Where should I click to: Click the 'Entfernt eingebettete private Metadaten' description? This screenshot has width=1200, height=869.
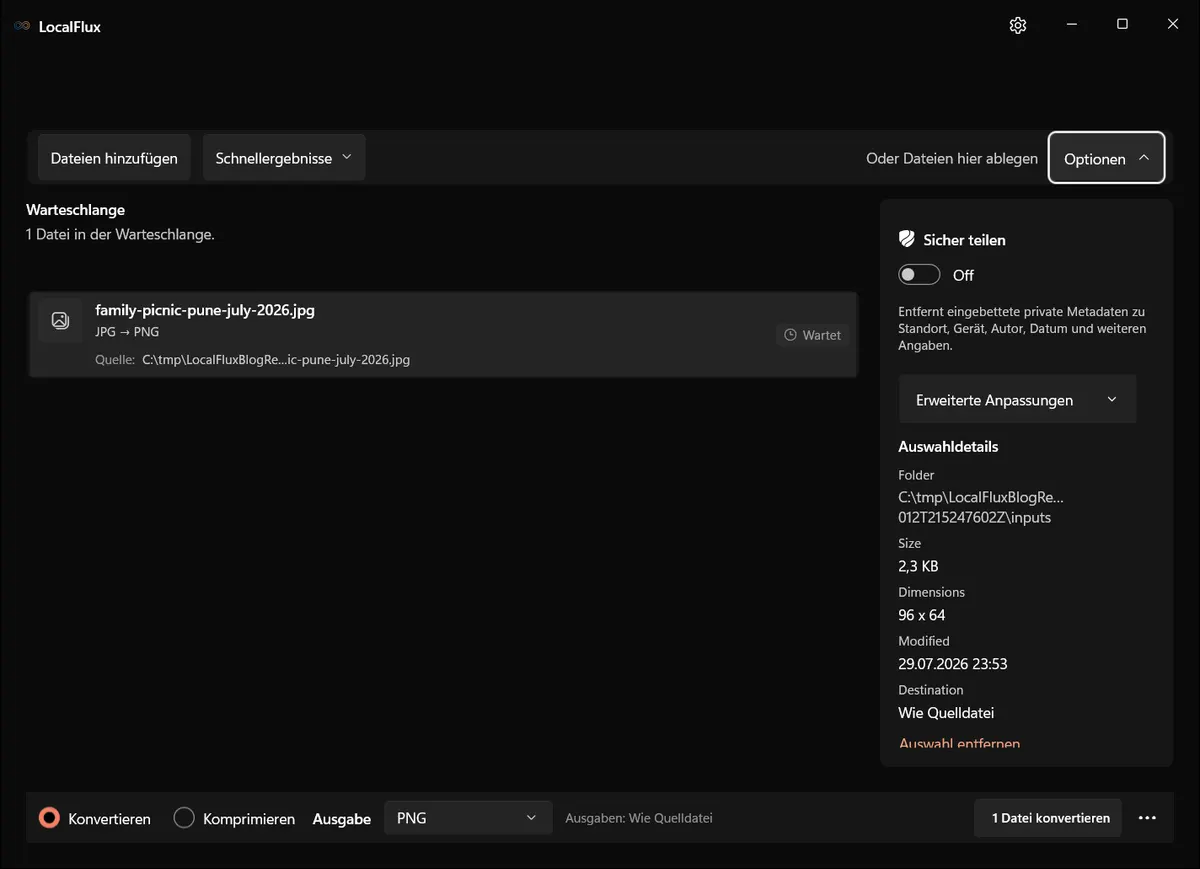[1022, 329]
